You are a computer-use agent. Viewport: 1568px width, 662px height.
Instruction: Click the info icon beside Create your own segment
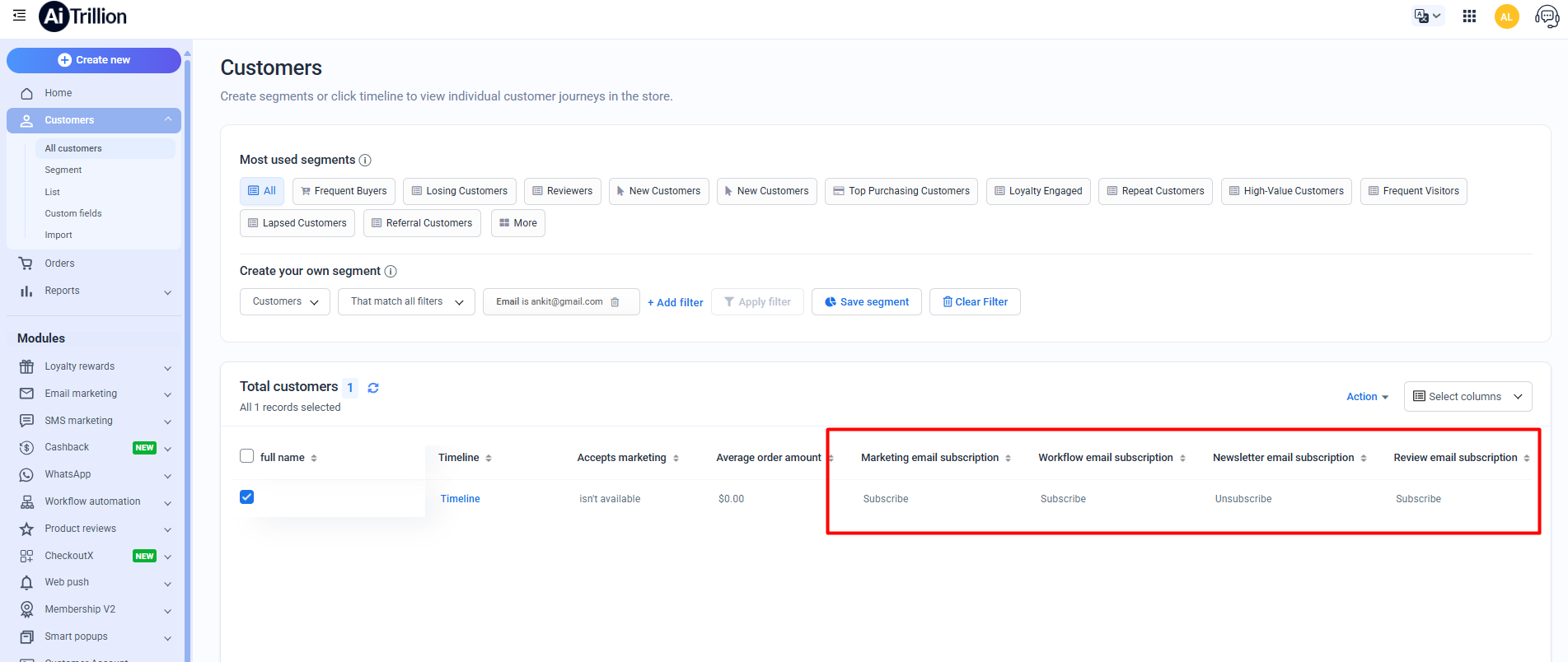(x=391, y=272)
